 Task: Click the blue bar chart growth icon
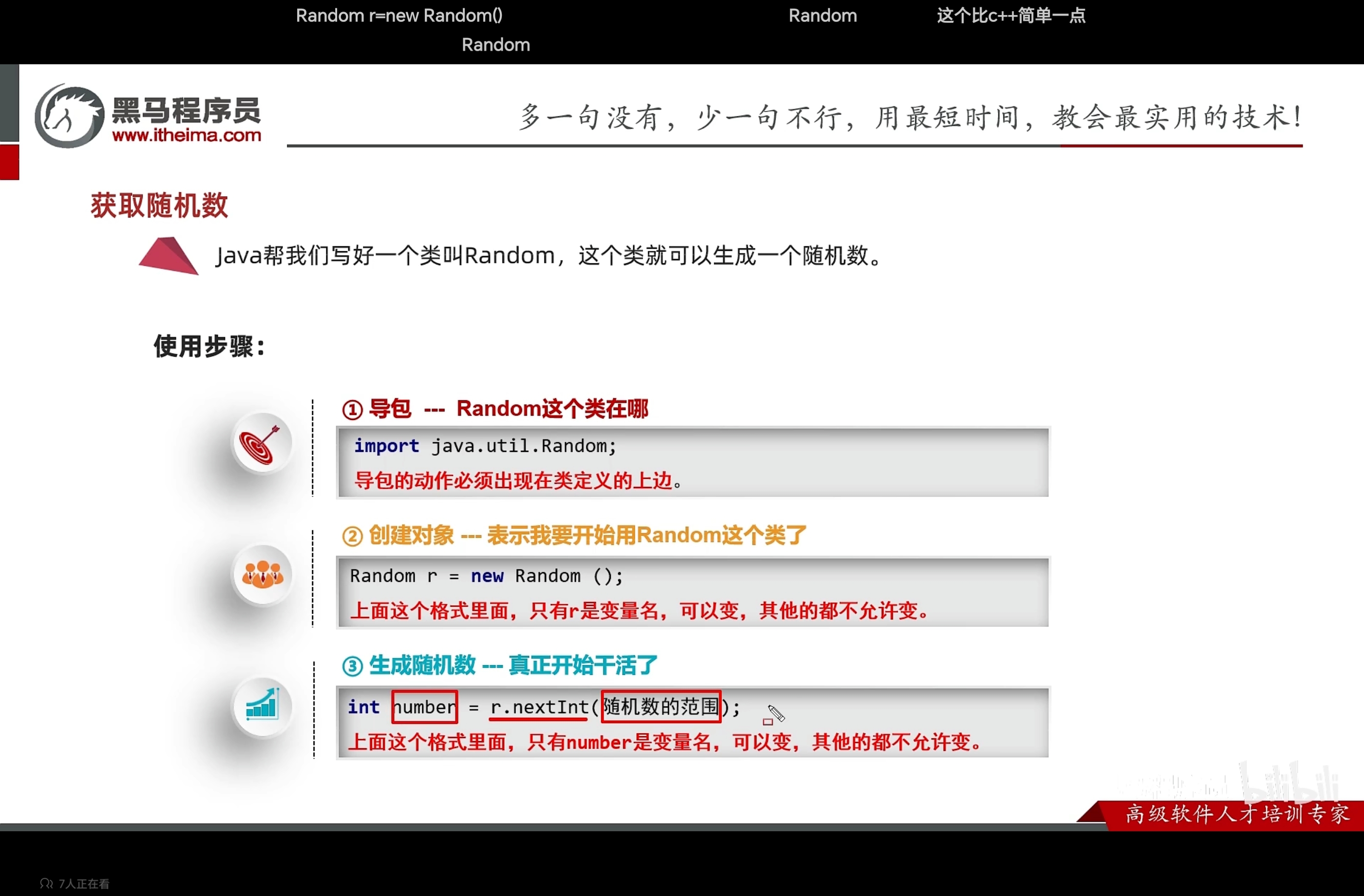[x=263, y=705]
